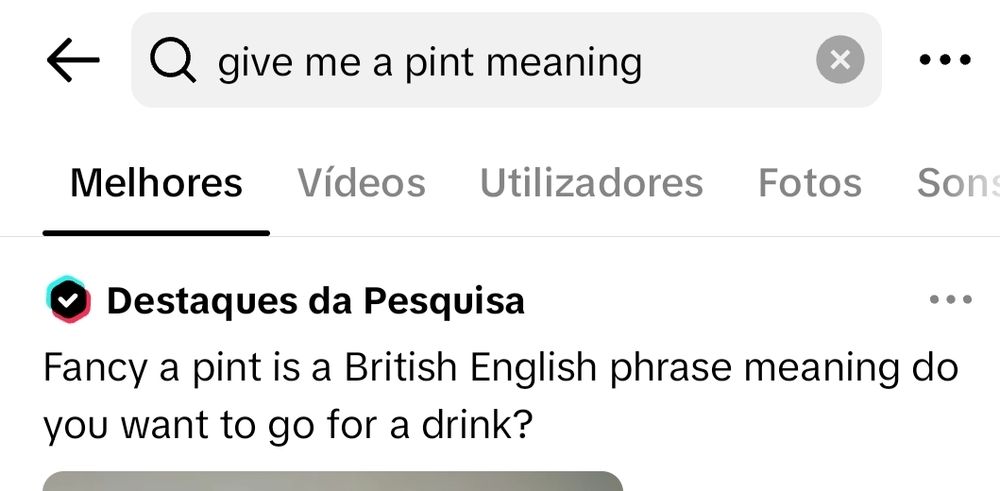Click the Destaques da Pesquisa heading
The width and height of the screenshot is (1000, 491).
coord(315,300)
